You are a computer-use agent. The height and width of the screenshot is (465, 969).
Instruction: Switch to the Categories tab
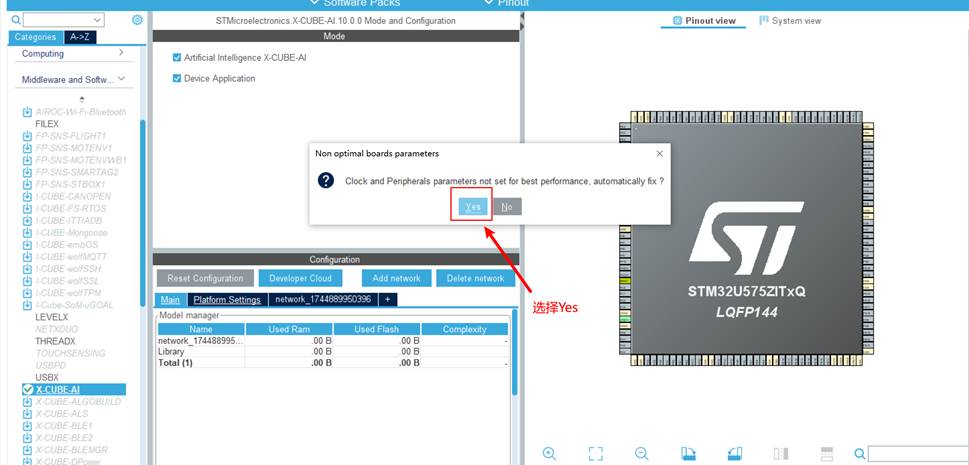35,37
